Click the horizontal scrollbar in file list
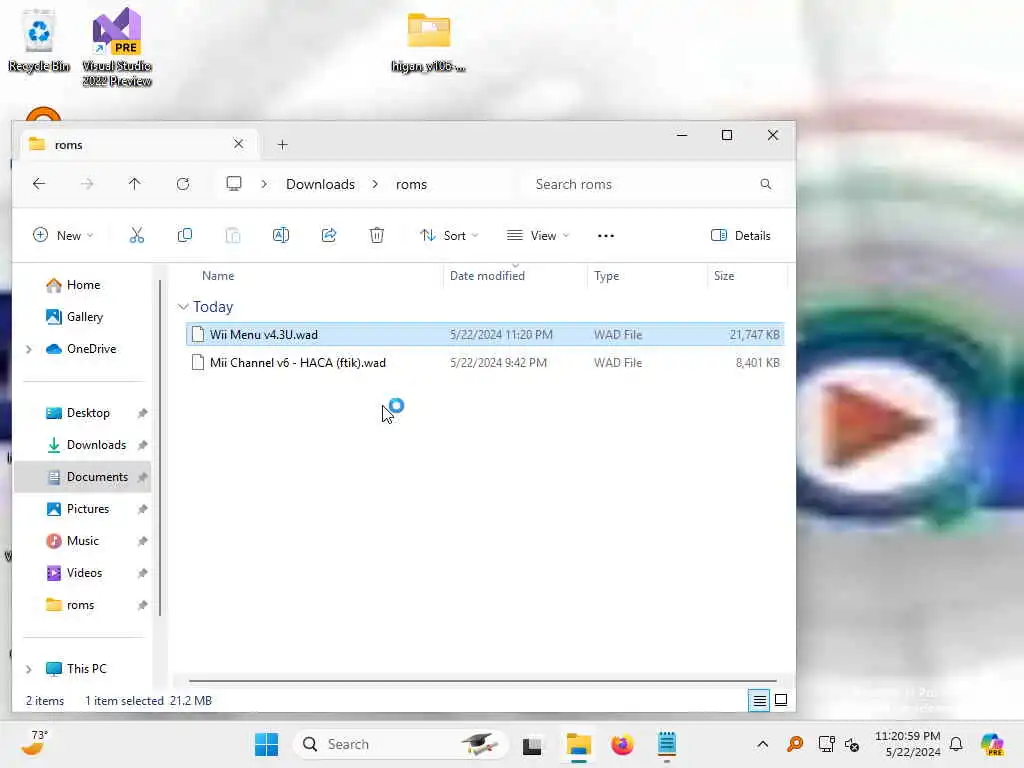 click(482, 681)
